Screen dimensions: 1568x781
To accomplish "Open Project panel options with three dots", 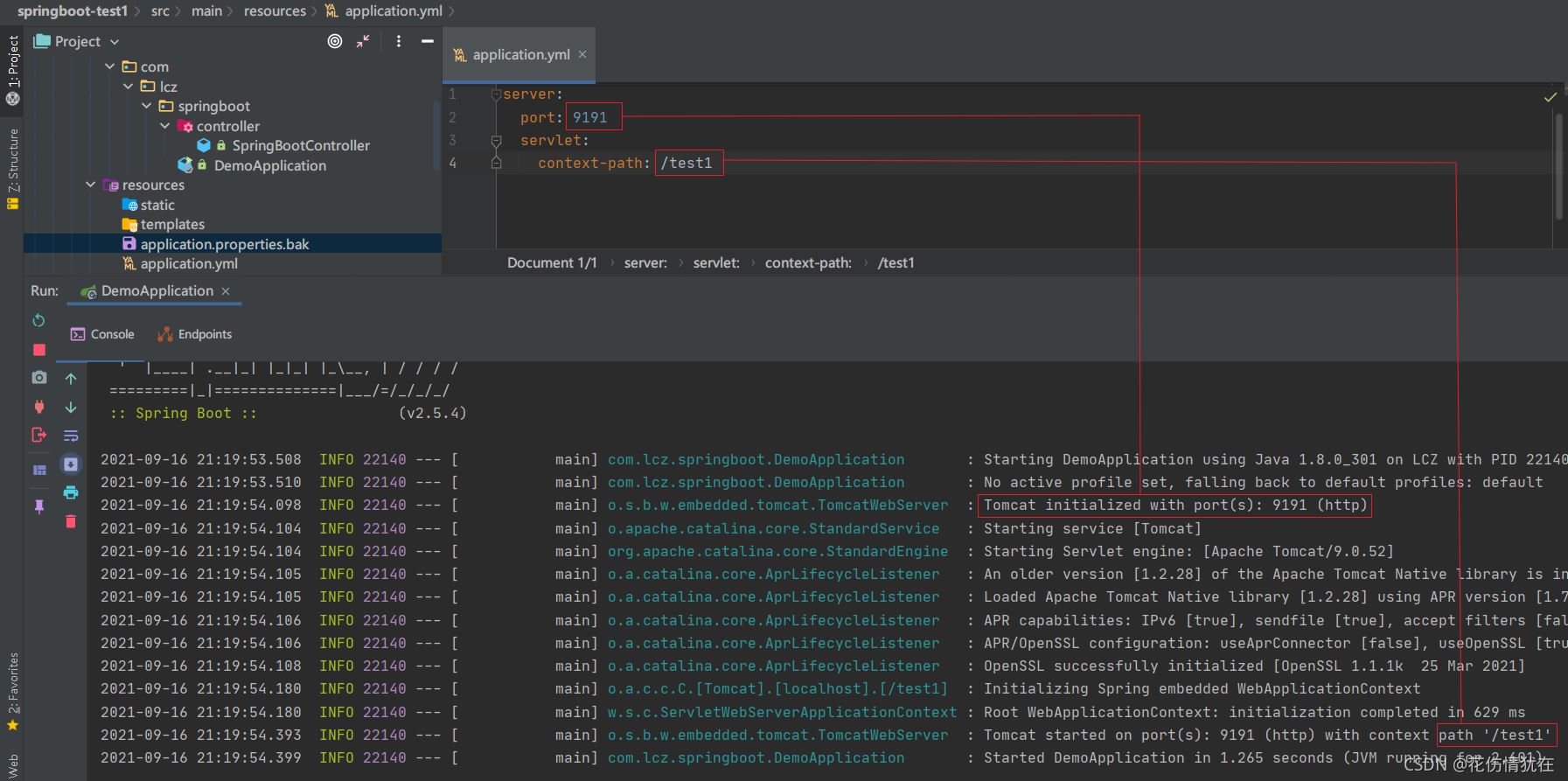I will pyautogui.click(x=399, y=41).
